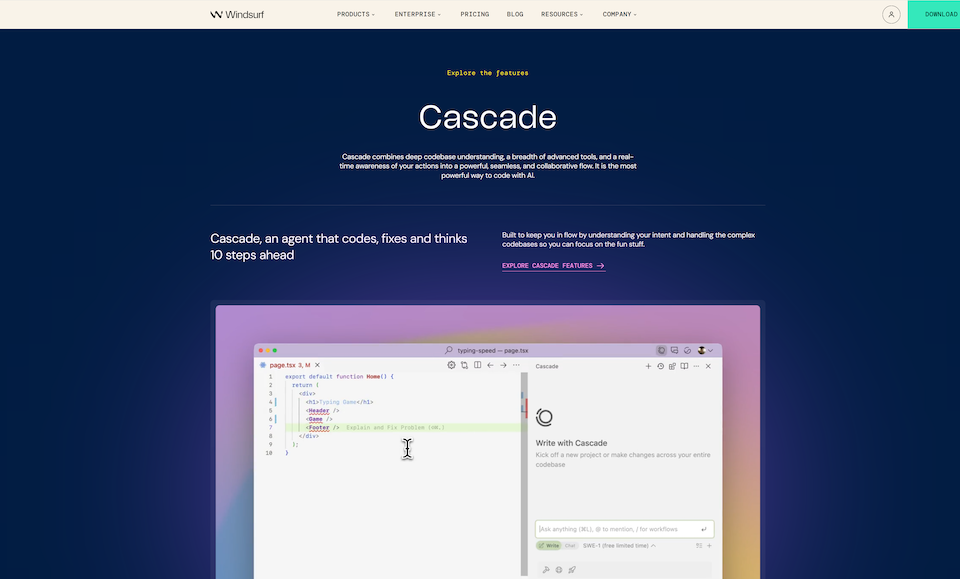Open the Cascade book icon
The width and height of the screenshot is (960, 579).
(x=684, y=366)
